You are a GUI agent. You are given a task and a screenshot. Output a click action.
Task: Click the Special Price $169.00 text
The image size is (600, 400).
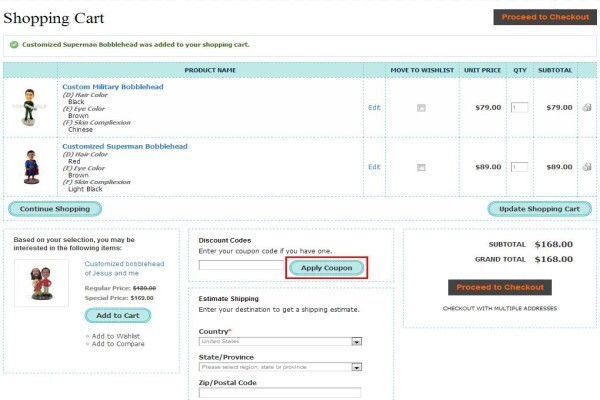[119, 298]
